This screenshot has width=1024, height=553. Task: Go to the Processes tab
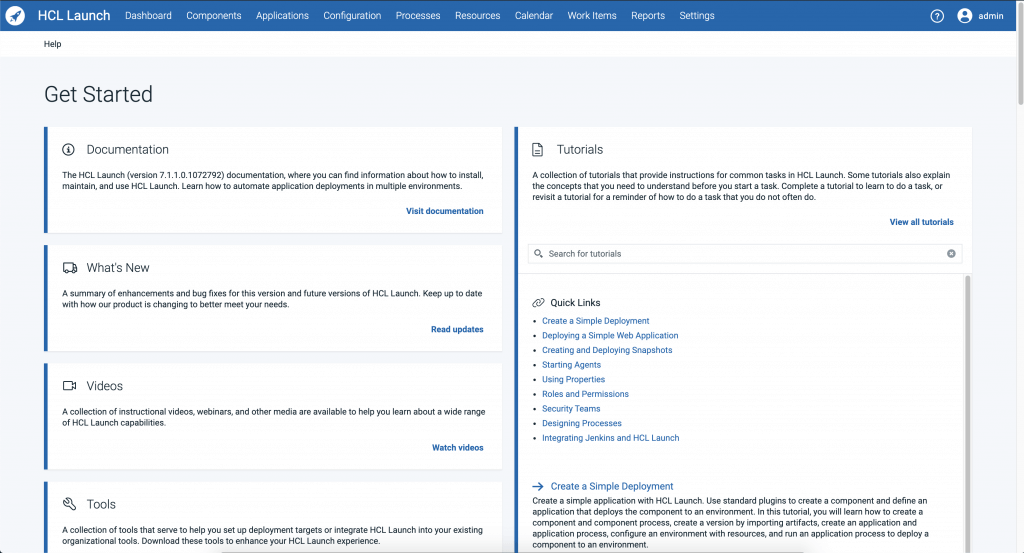pos(418,16)
